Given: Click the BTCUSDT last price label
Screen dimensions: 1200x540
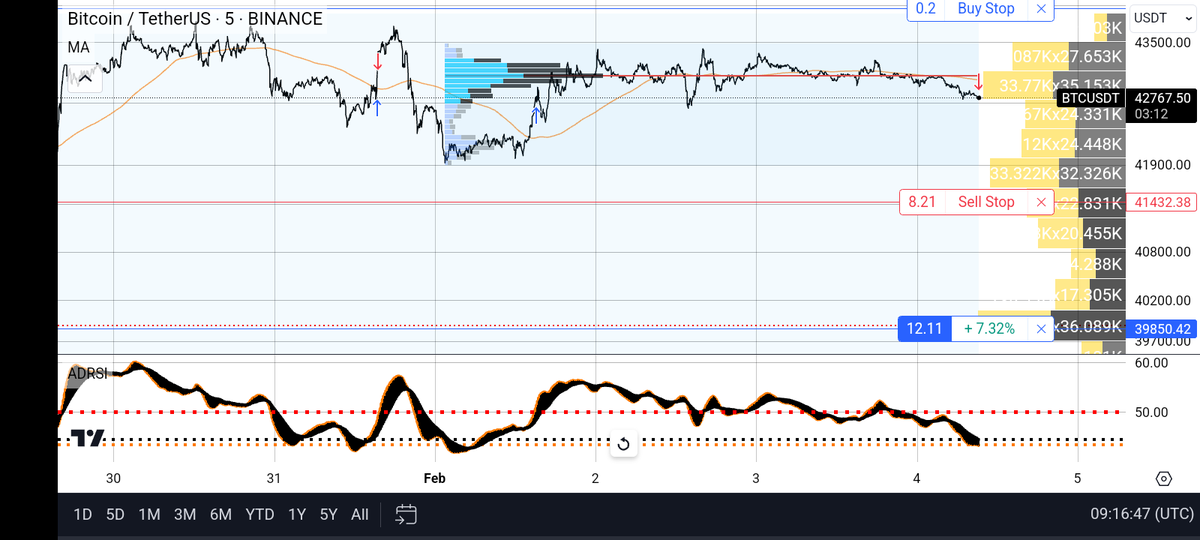Looking at the screenshot, I should click(x=1091, y=98).
